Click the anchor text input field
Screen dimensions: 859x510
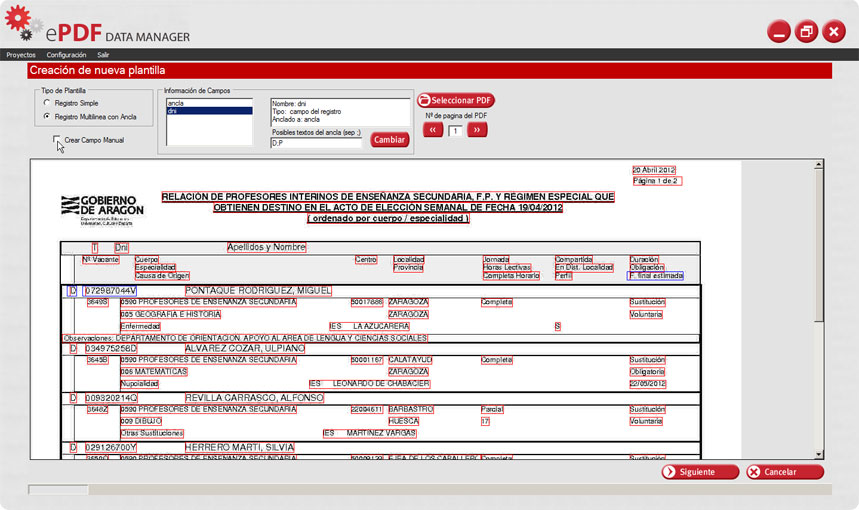(317, 143)
